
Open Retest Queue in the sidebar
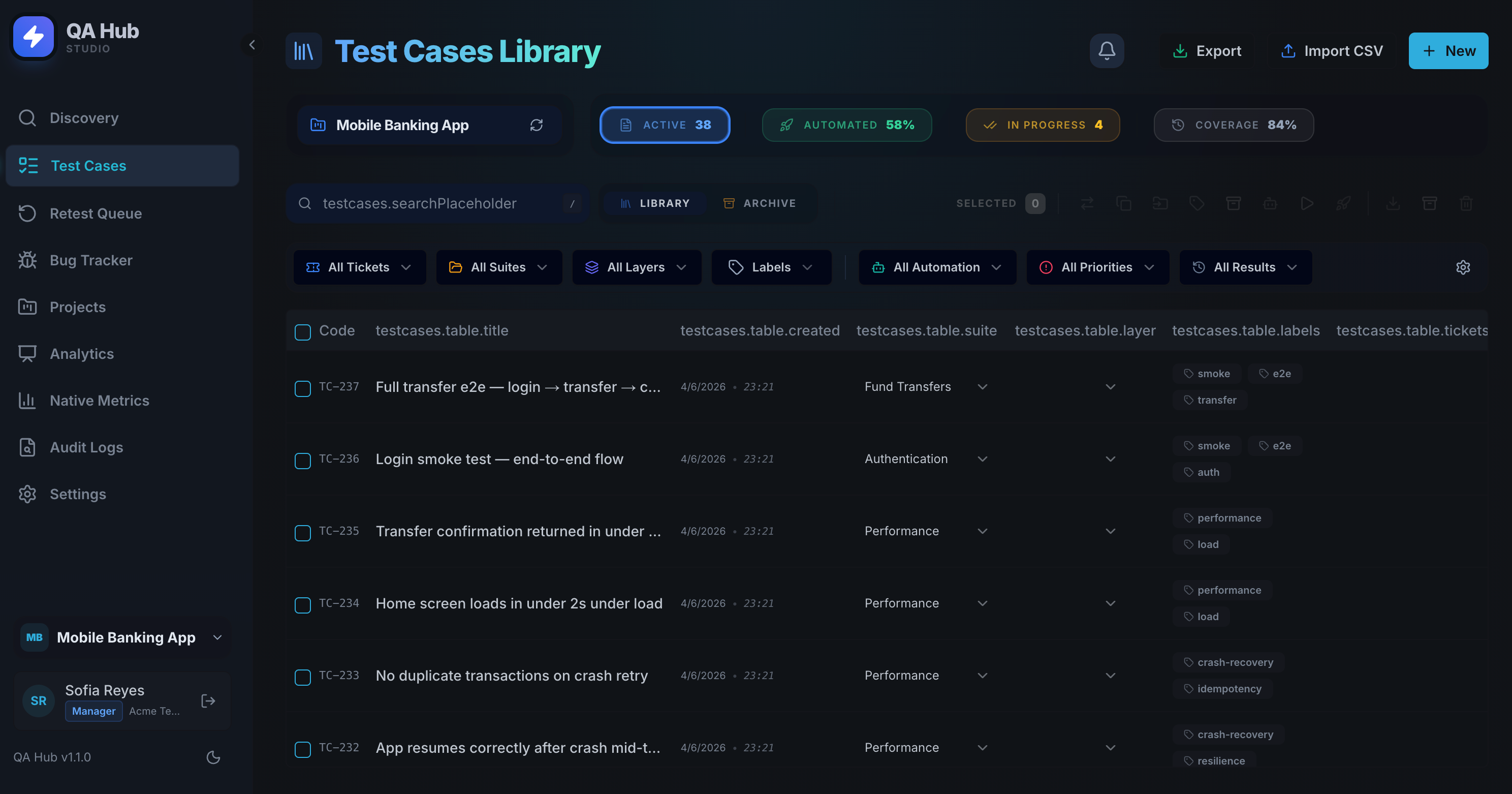(122, 213)
